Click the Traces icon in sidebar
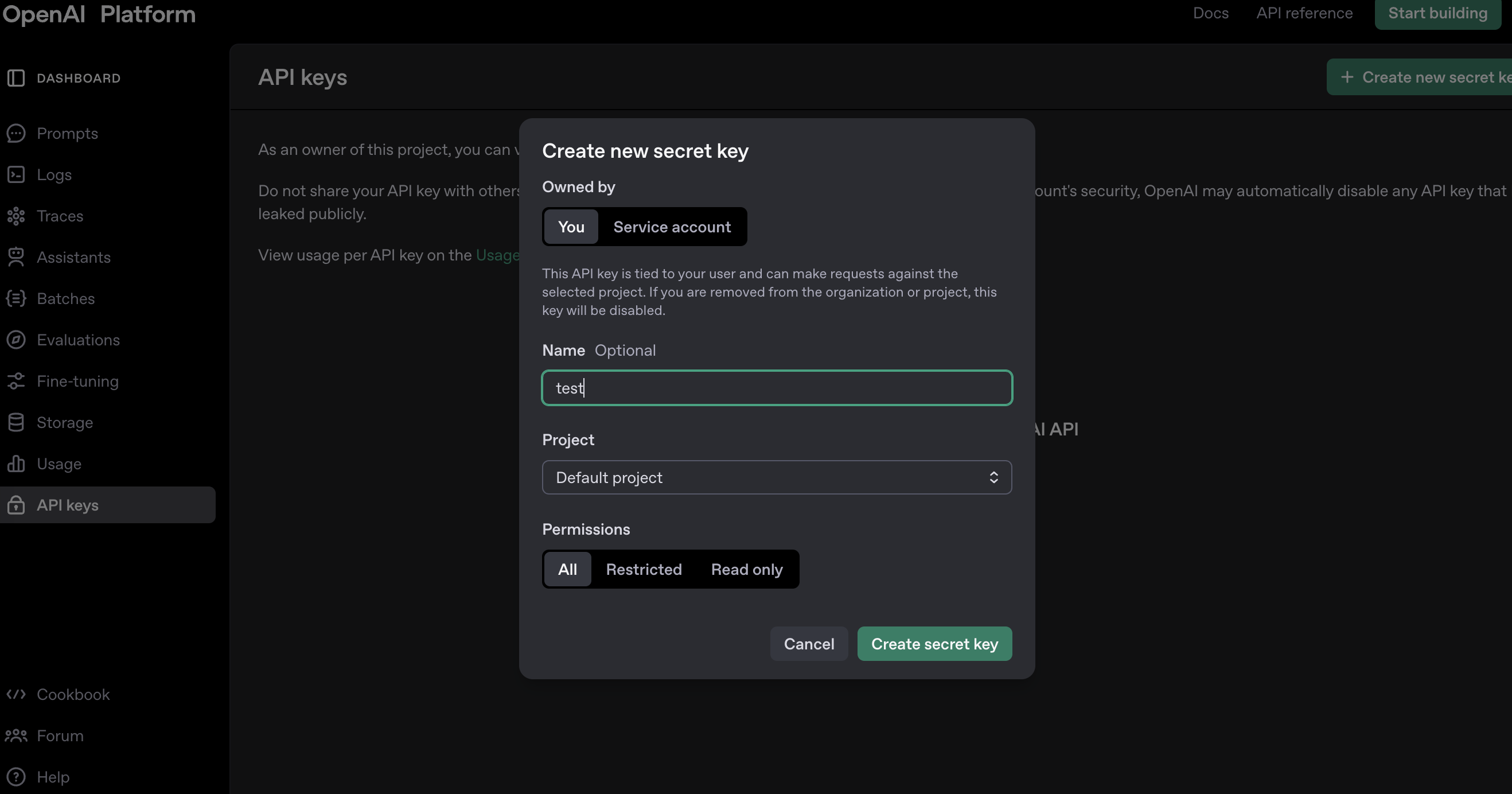Viewport: 1512px width, 794px height. [x=16, y=216]
